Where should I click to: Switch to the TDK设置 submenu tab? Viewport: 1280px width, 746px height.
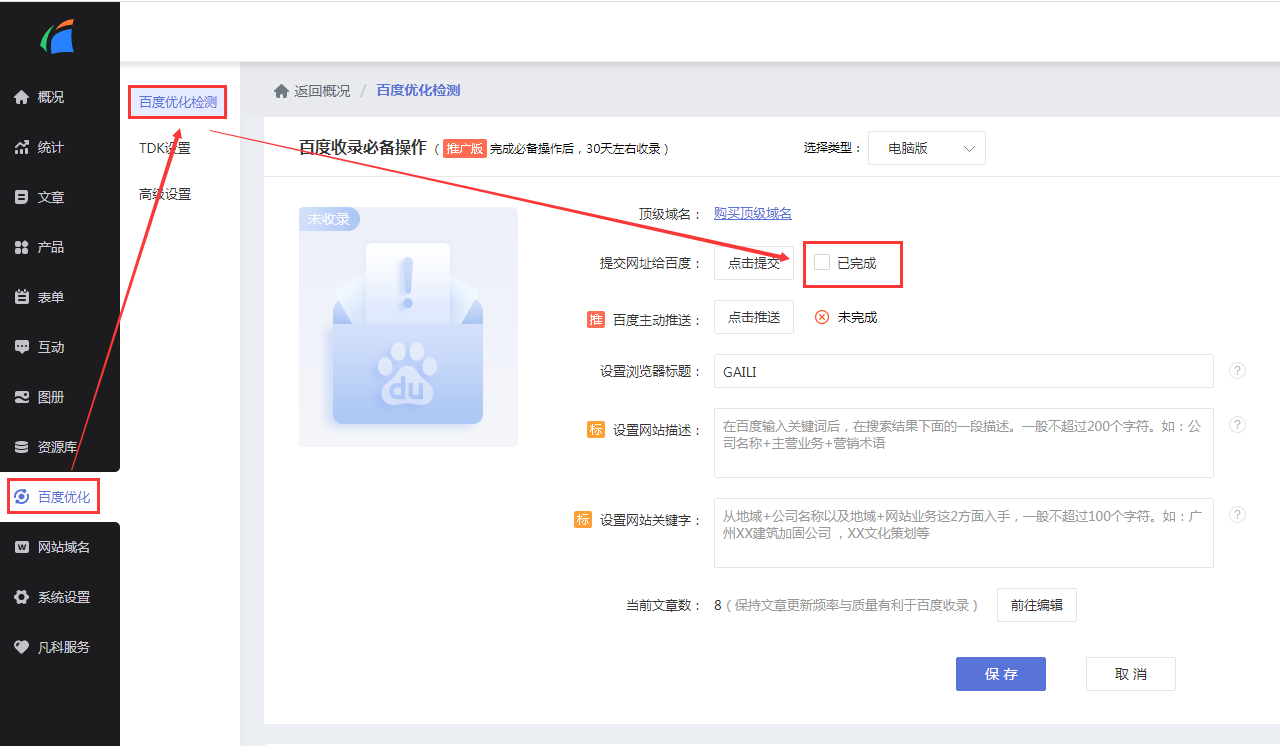coord(165,148)
